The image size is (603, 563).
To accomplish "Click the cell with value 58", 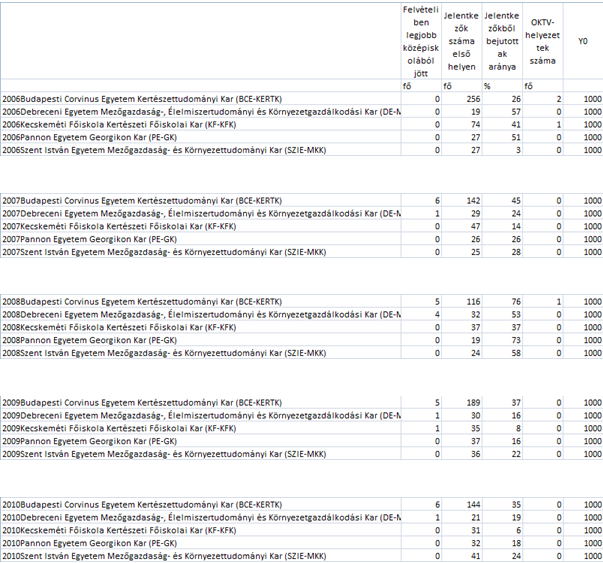I will click(x=502, y=353).
